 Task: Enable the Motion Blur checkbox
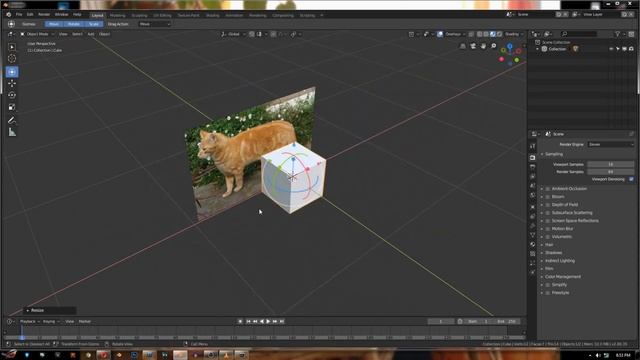click(548, 229)
